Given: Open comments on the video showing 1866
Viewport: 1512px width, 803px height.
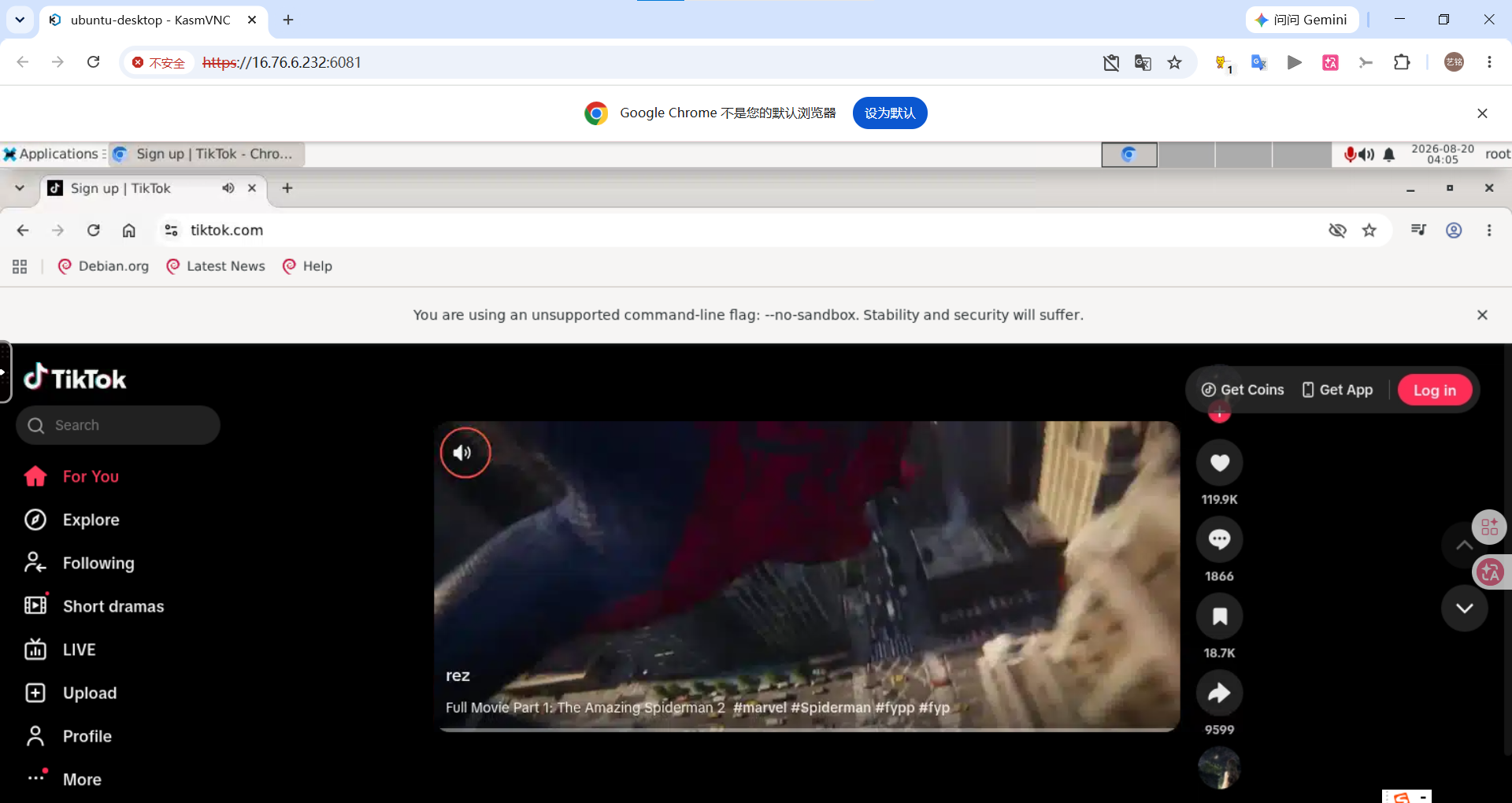Looking at the screenshot, I should pyautogui.click(x=1219, y=539).
